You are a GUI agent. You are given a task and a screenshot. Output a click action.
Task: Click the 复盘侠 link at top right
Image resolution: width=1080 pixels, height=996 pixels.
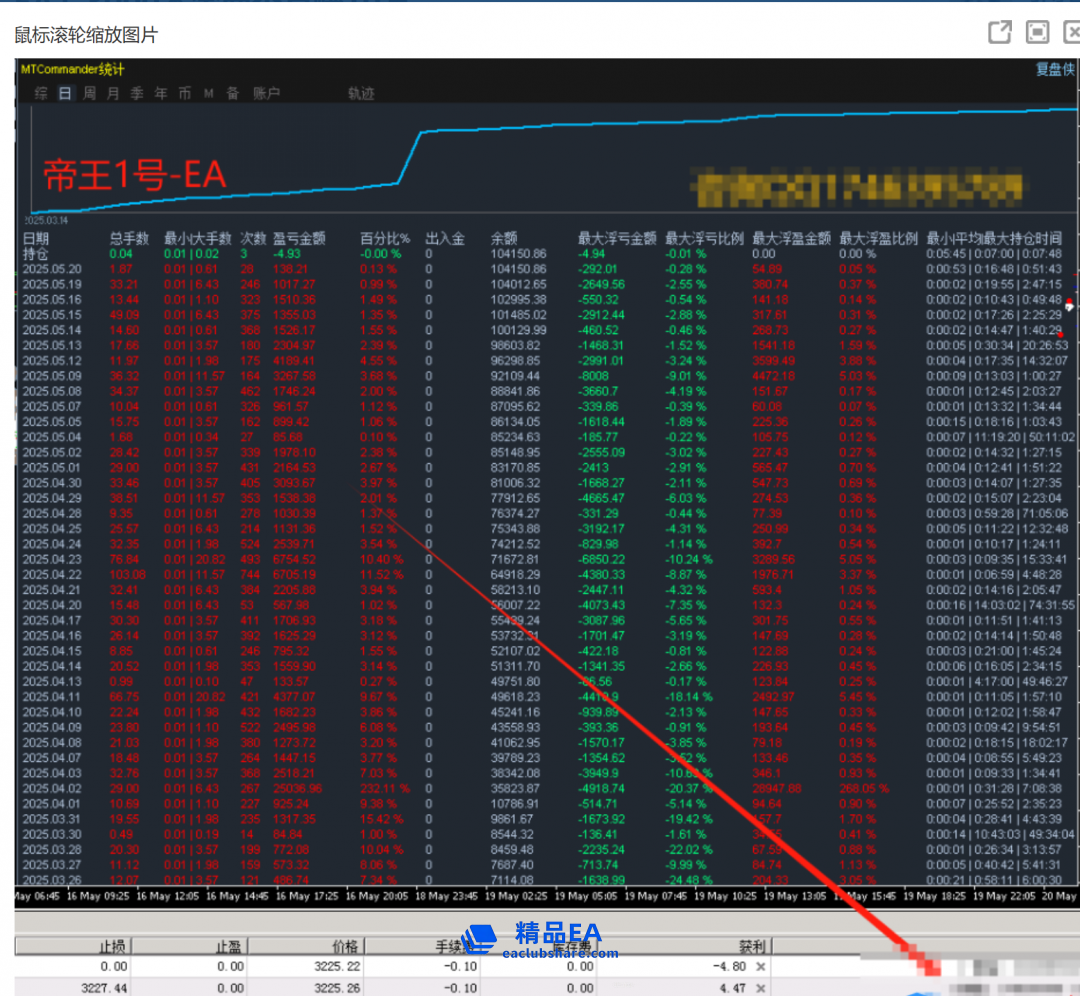(x=1055, y=69)
